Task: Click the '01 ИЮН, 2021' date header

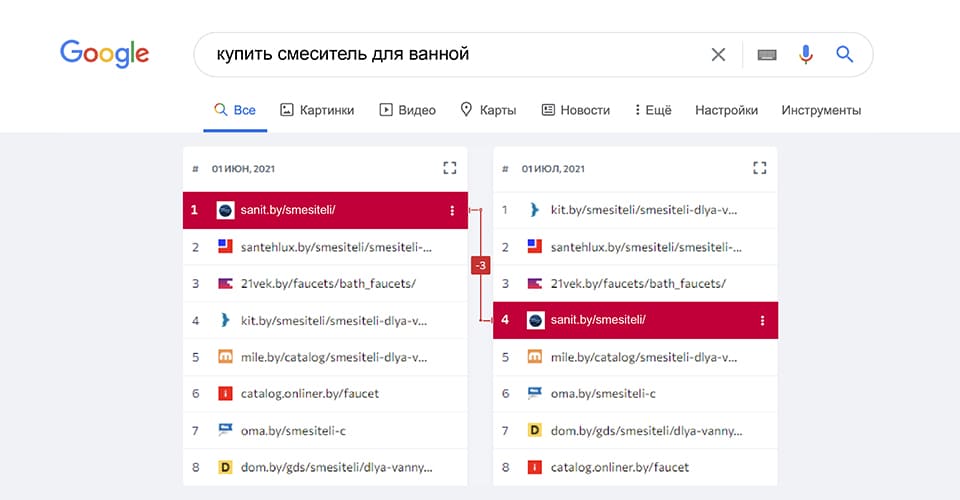Action: 243,169
